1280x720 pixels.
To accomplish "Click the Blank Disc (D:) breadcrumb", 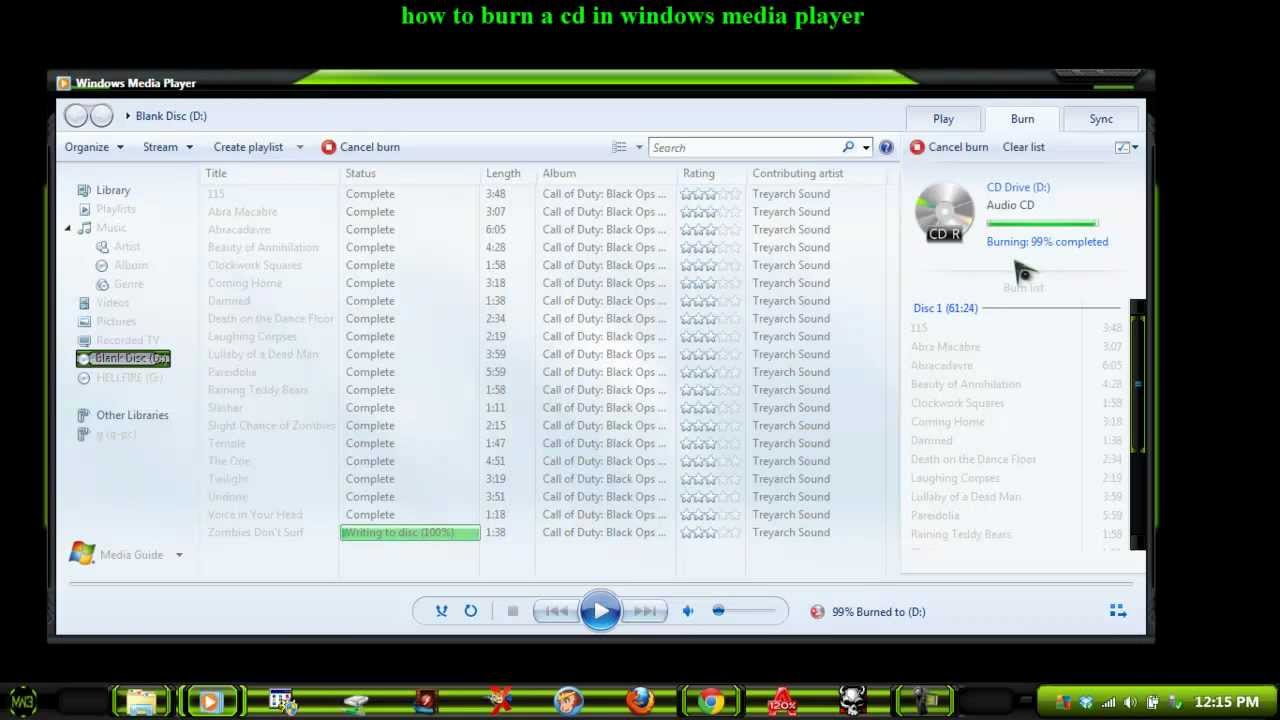I will (x=171, y=116).
